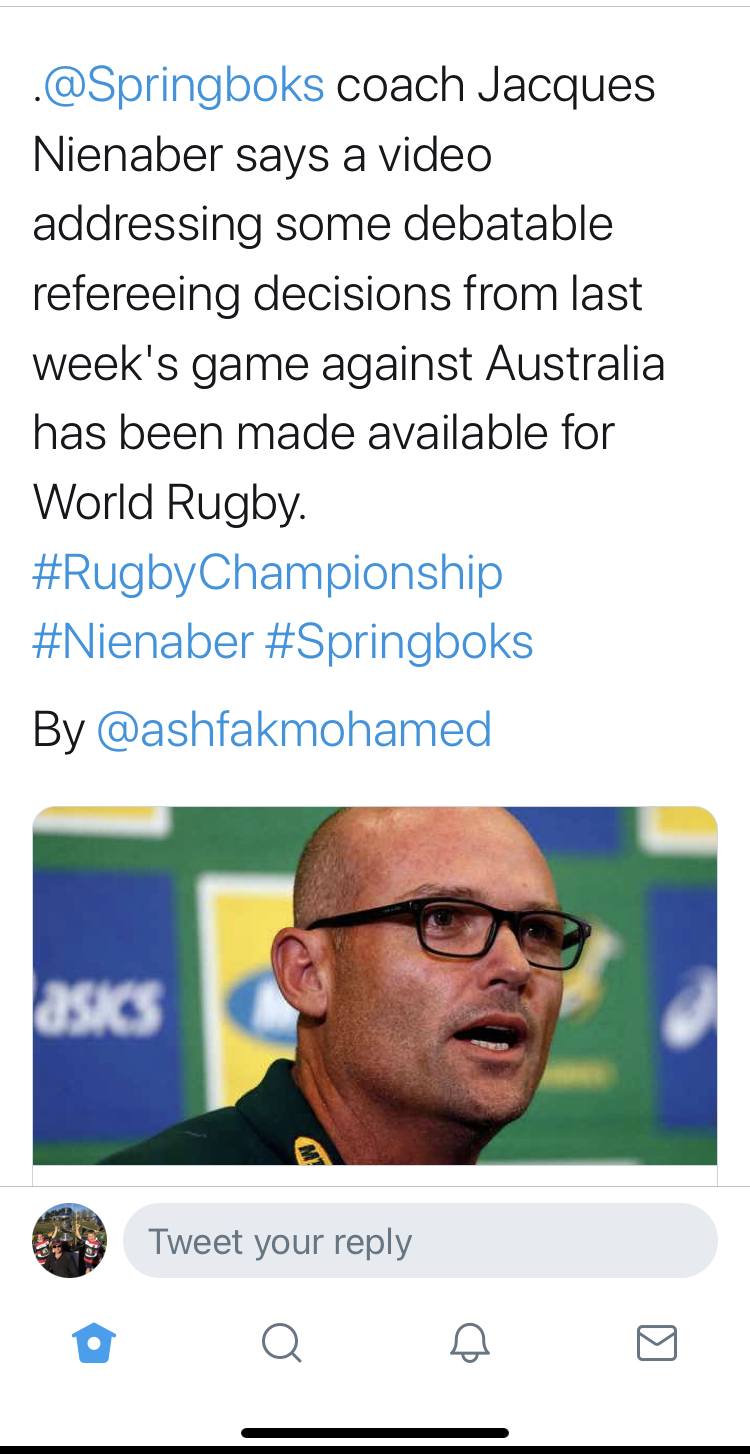Tap your profile avatar beside reply box
Screen dimensions: 750x1454
click(x=70, y=1241)
